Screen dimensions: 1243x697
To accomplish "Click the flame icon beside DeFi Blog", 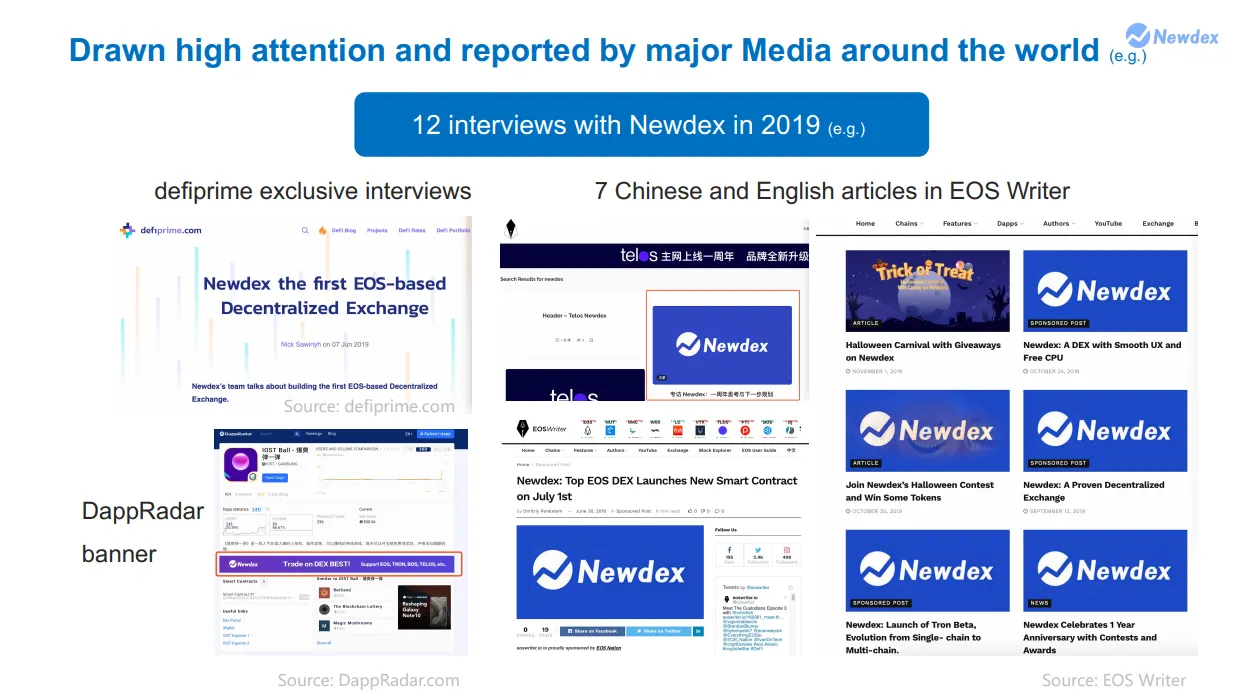I will 322,230.
